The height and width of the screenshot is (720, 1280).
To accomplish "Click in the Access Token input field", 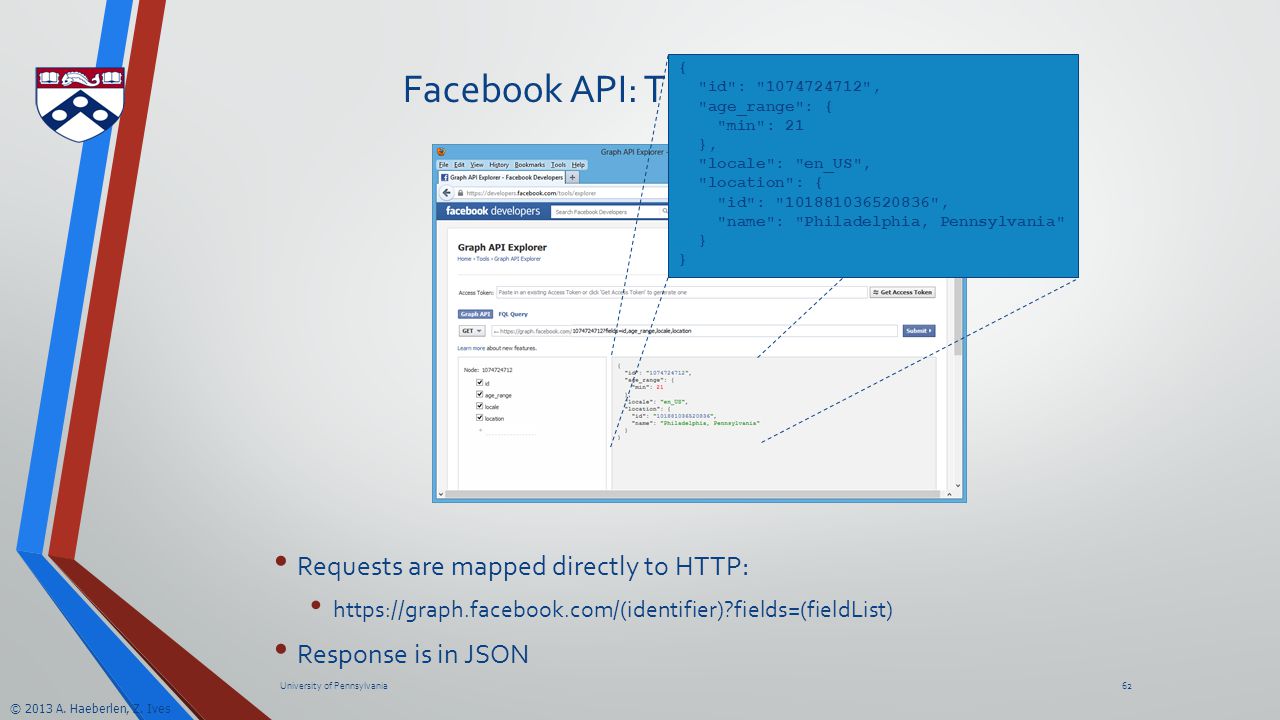I will (x=682, y=292).
